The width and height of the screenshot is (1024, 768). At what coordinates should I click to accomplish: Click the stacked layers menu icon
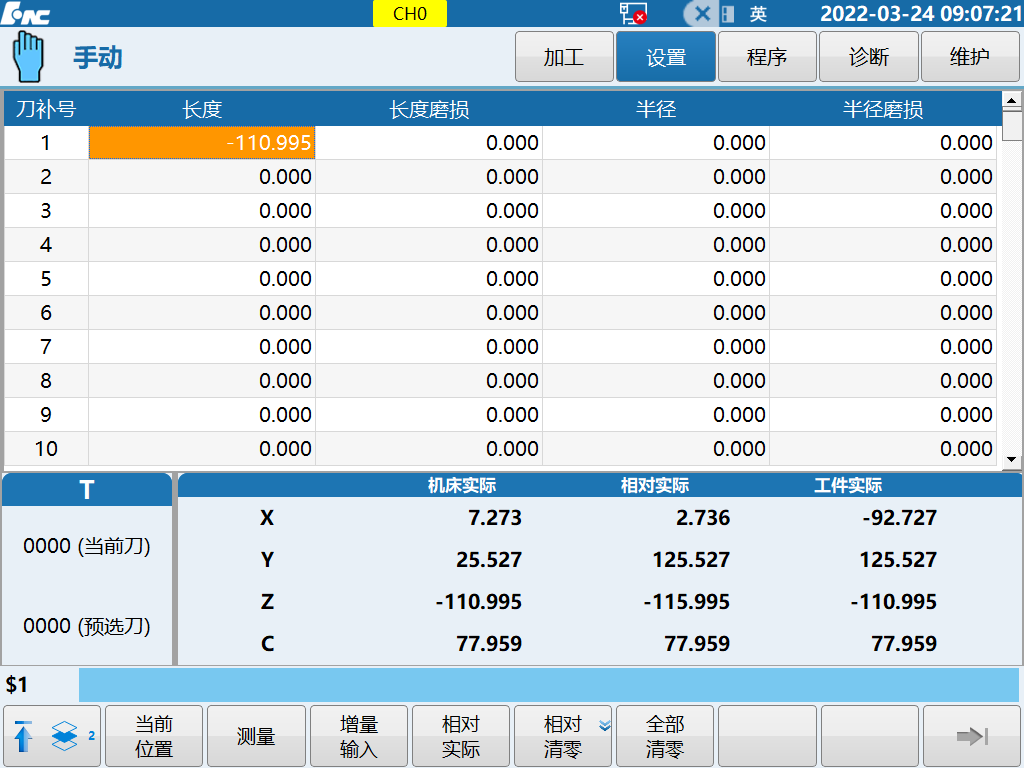(64, 737)
